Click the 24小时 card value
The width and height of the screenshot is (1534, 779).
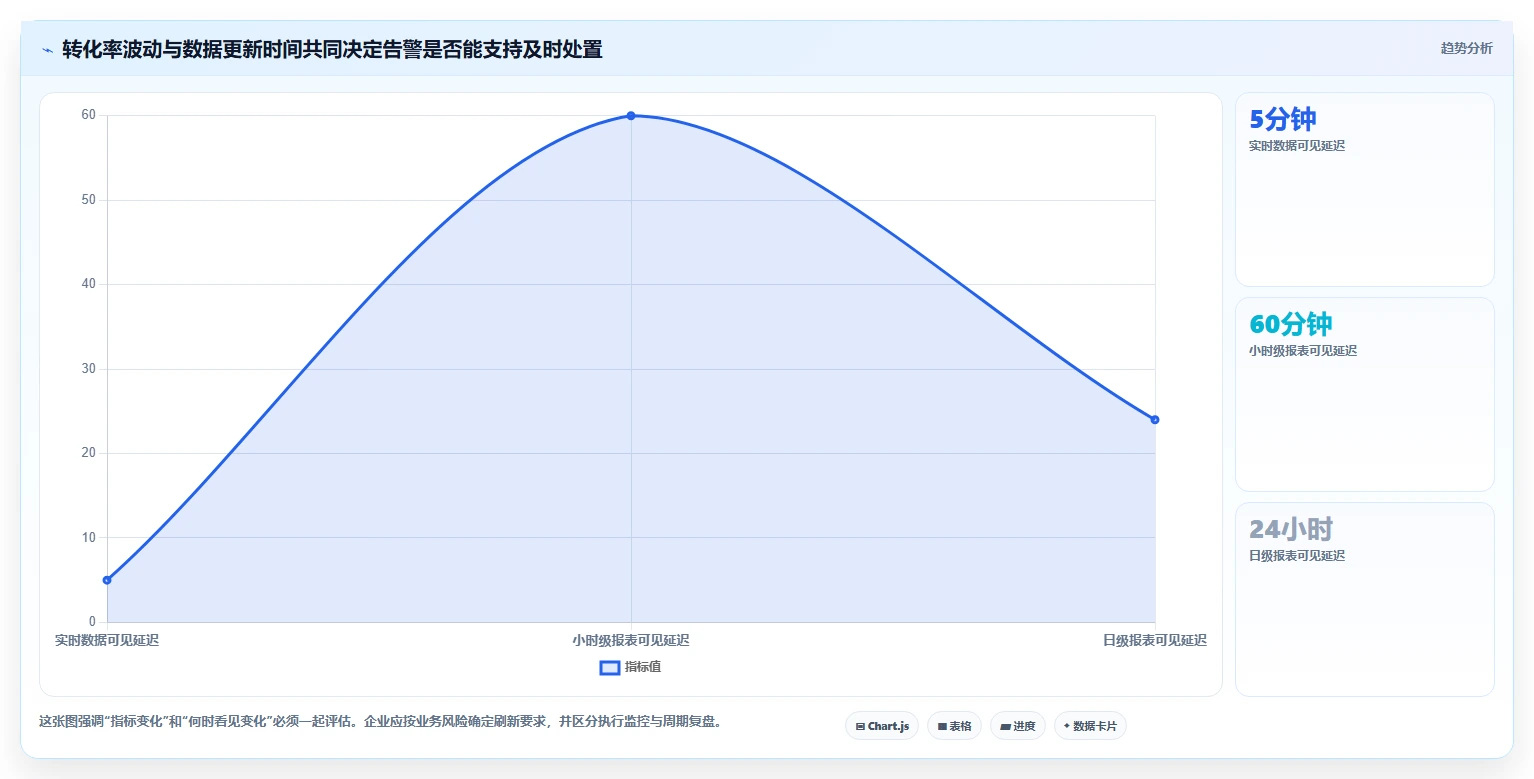coord(1290,529)
